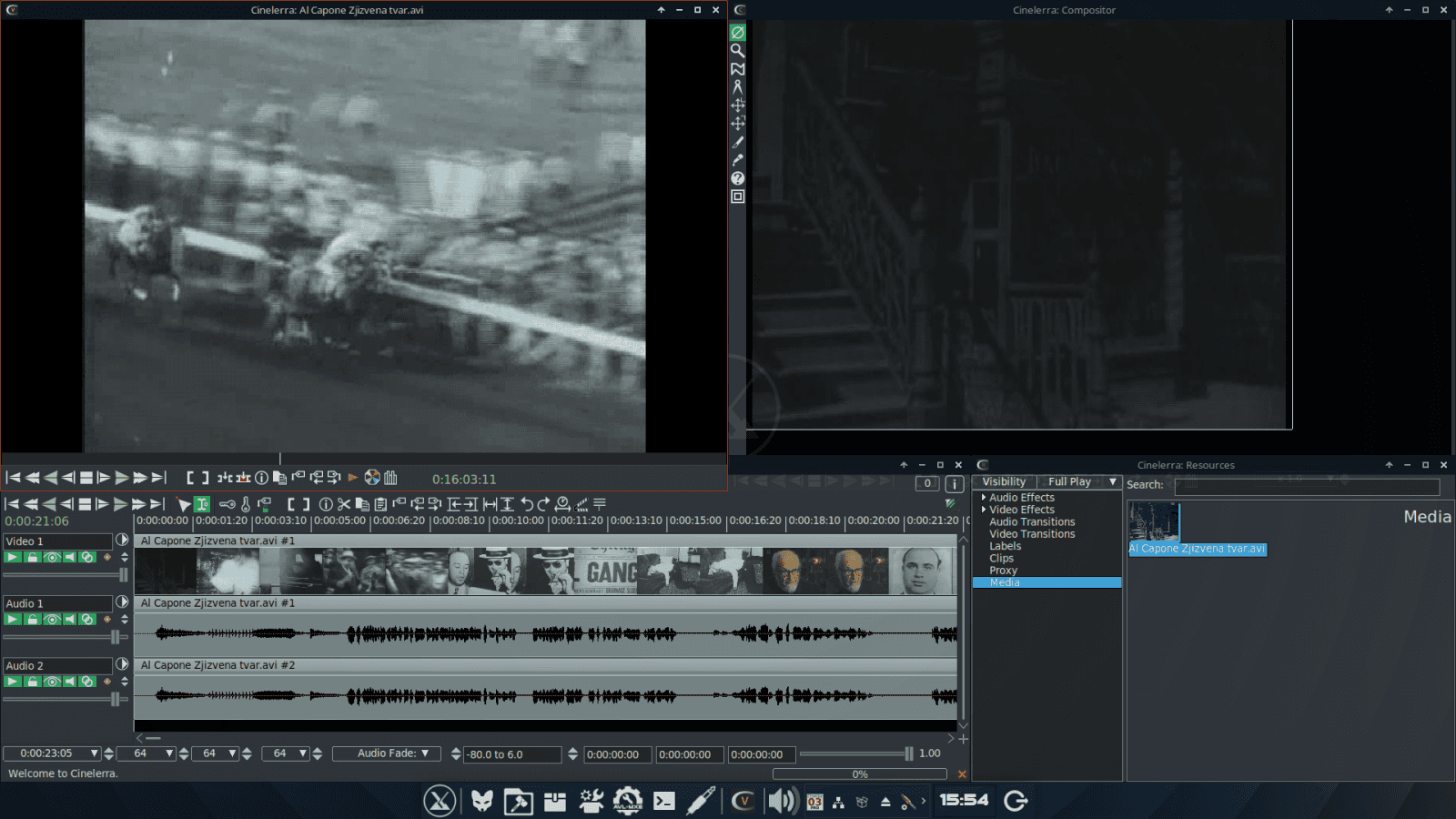The width and height of the screenshot is (1456, 819).
Task: Open the Visibility dropdown in Resources
Action: 1004,481
